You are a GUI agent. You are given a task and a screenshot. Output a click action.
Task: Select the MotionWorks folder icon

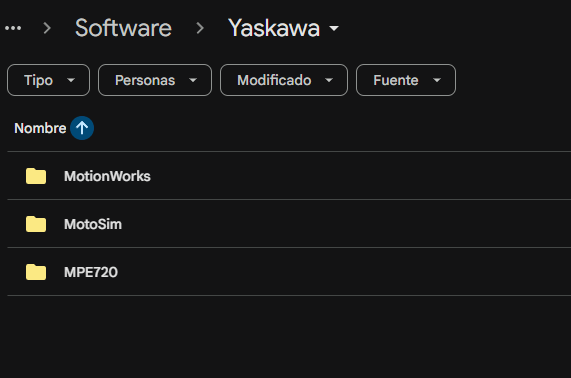coord(36,176)
